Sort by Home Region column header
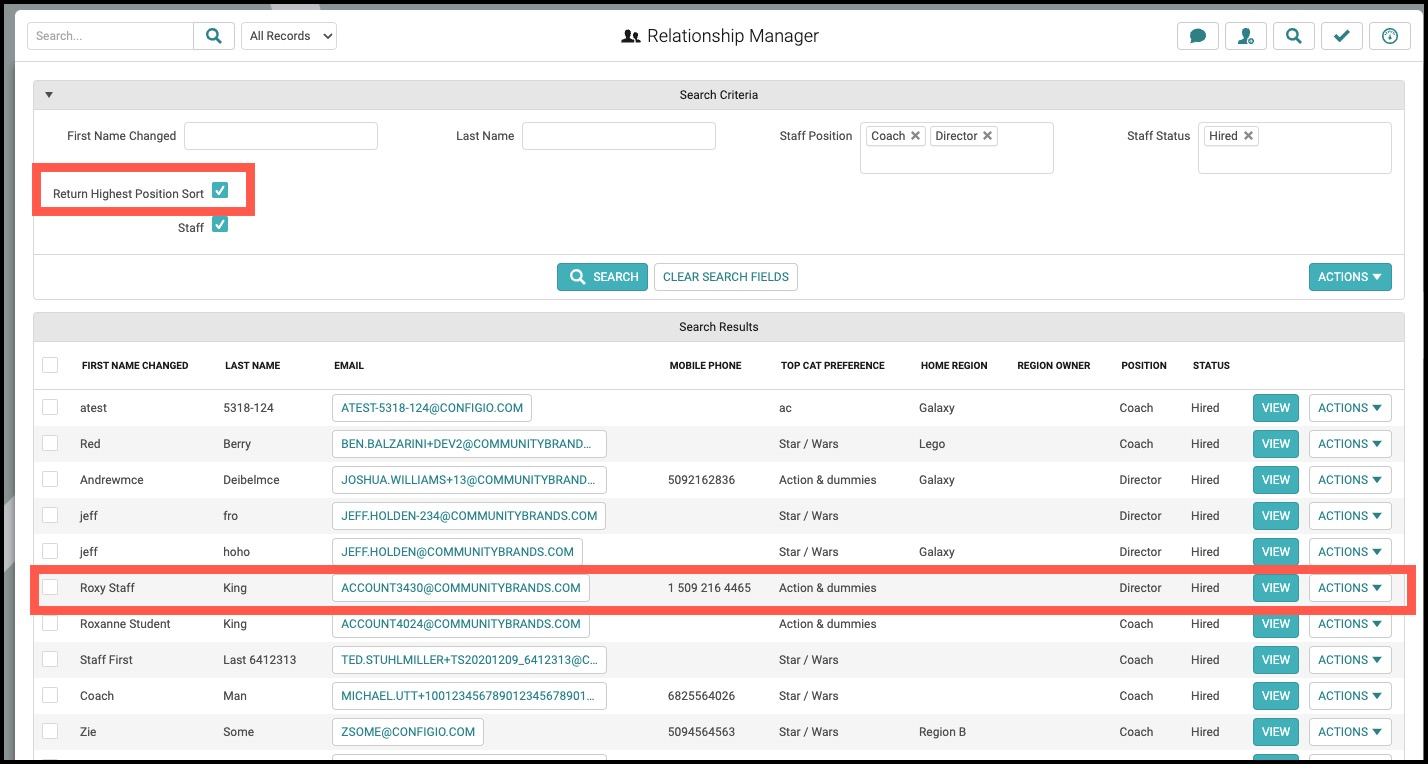The height and width of the screenshot is (764, 1428). [x=954, y=366]
